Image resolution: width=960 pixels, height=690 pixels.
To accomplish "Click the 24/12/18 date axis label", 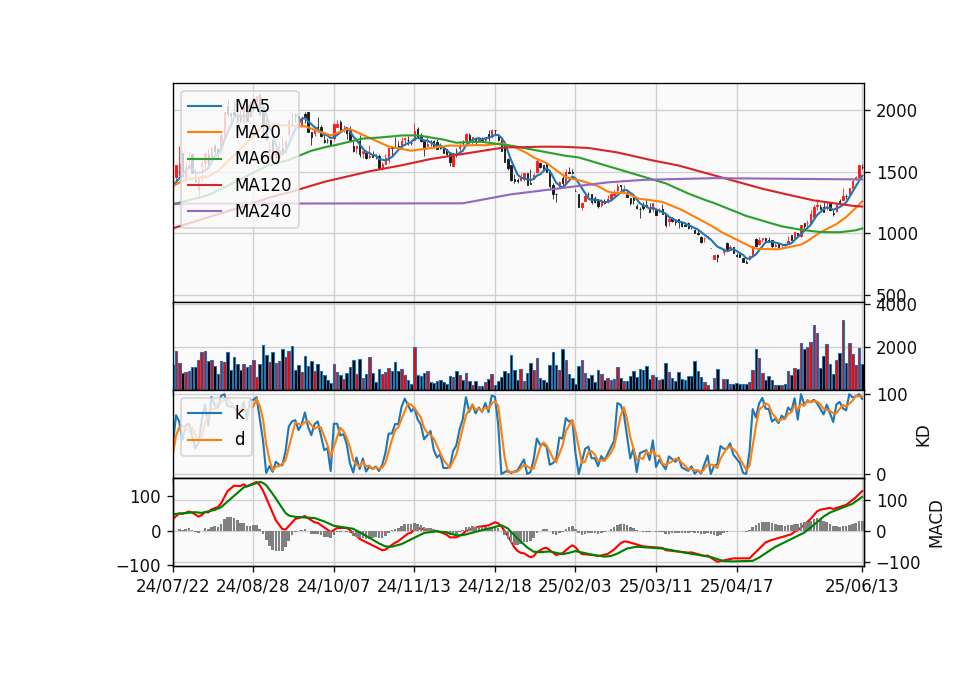I will pos(495,586).
